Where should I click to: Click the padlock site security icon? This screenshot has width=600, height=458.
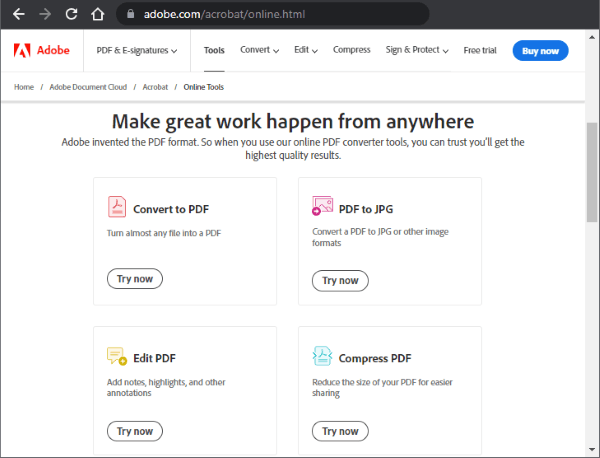click(x=130, y=14)
